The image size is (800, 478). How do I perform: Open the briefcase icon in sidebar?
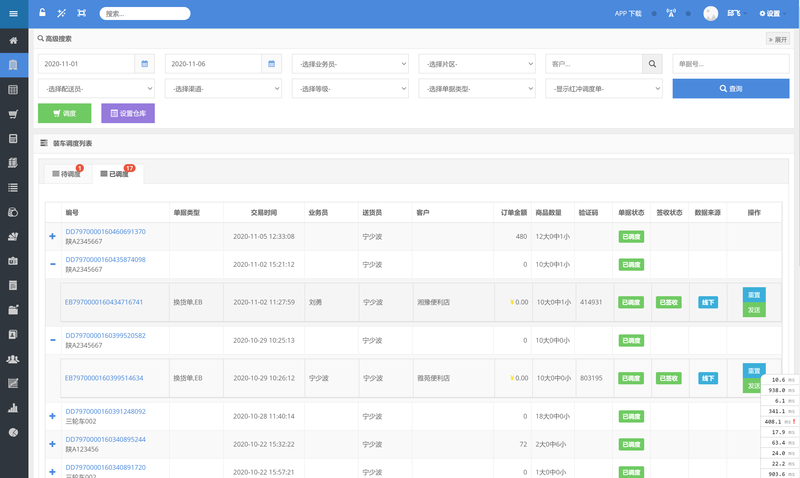tap(14, 261)
